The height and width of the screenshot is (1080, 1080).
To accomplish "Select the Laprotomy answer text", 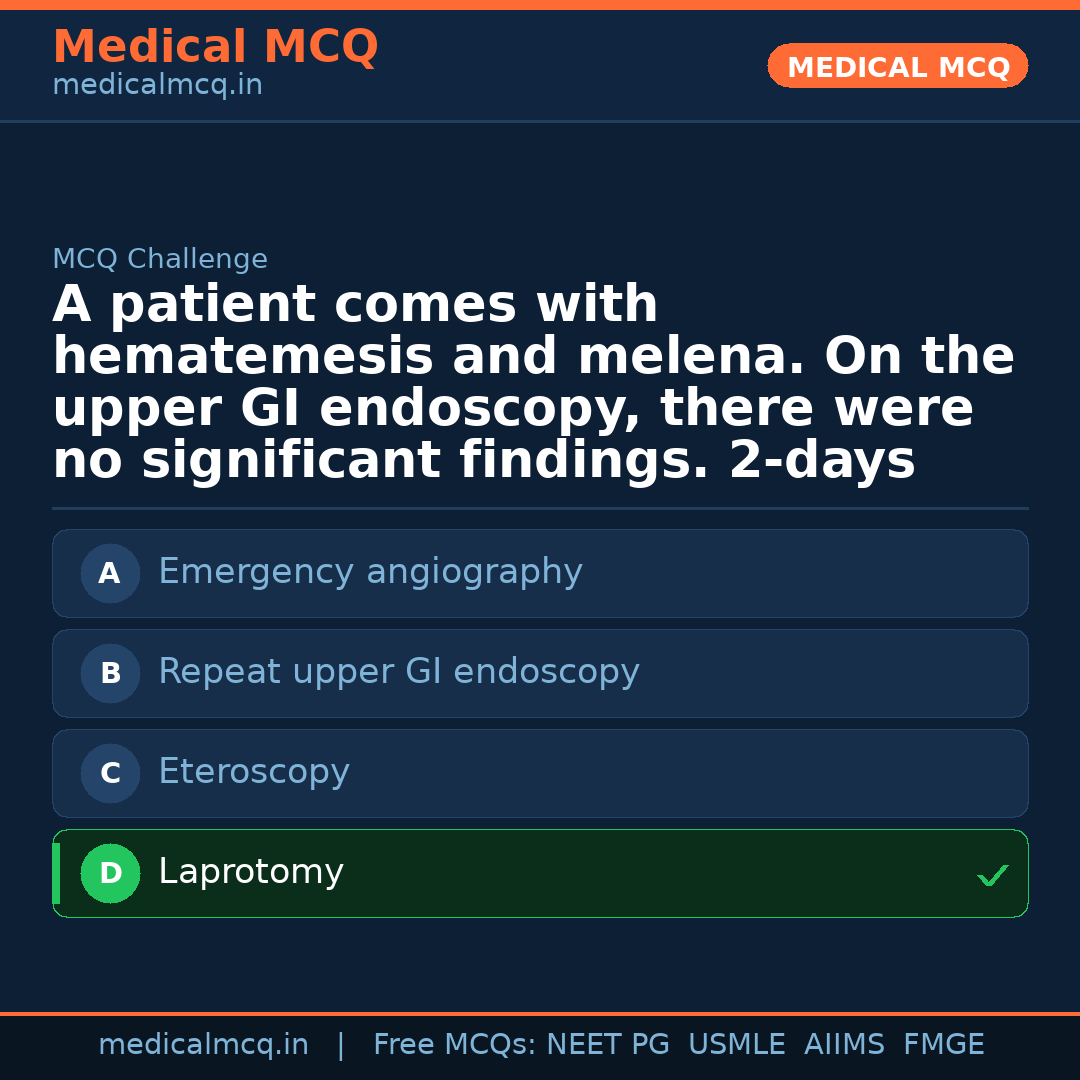I will pyautogui.click(x=251, y=872).
